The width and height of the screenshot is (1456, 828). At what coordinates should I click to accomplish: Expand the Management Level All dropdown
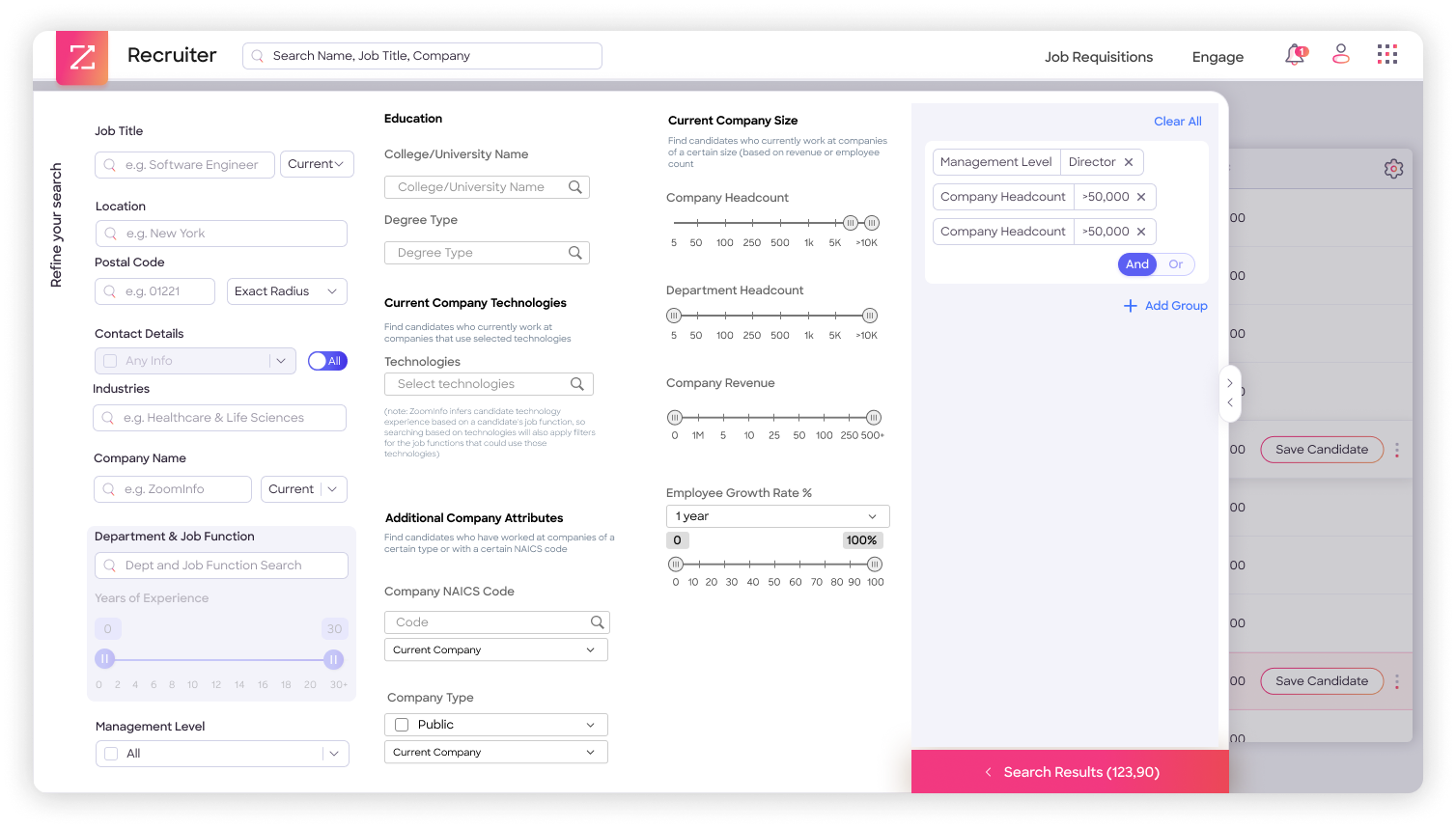[x=334, y=754]
